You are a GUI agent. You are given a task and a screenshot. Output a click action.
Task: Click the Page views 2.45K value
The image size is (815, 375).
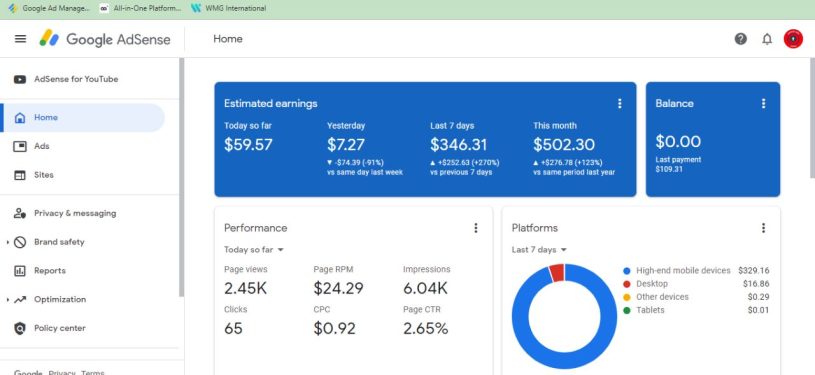245,288
